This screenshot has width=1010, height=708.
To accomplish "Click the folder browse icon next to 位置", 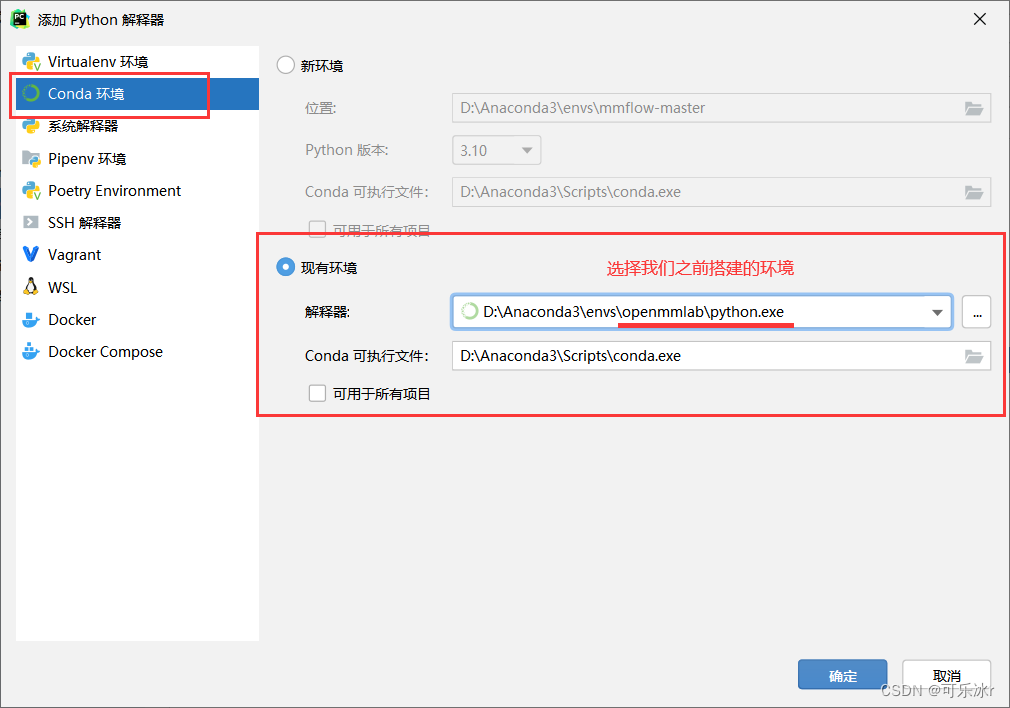I will tap(974, 108).
